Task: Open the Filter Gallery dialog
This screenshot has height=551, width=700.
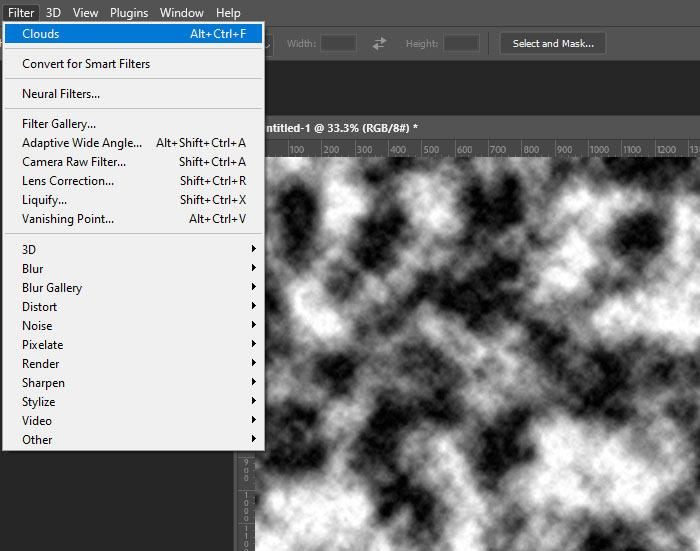Action: pos(59,124)
